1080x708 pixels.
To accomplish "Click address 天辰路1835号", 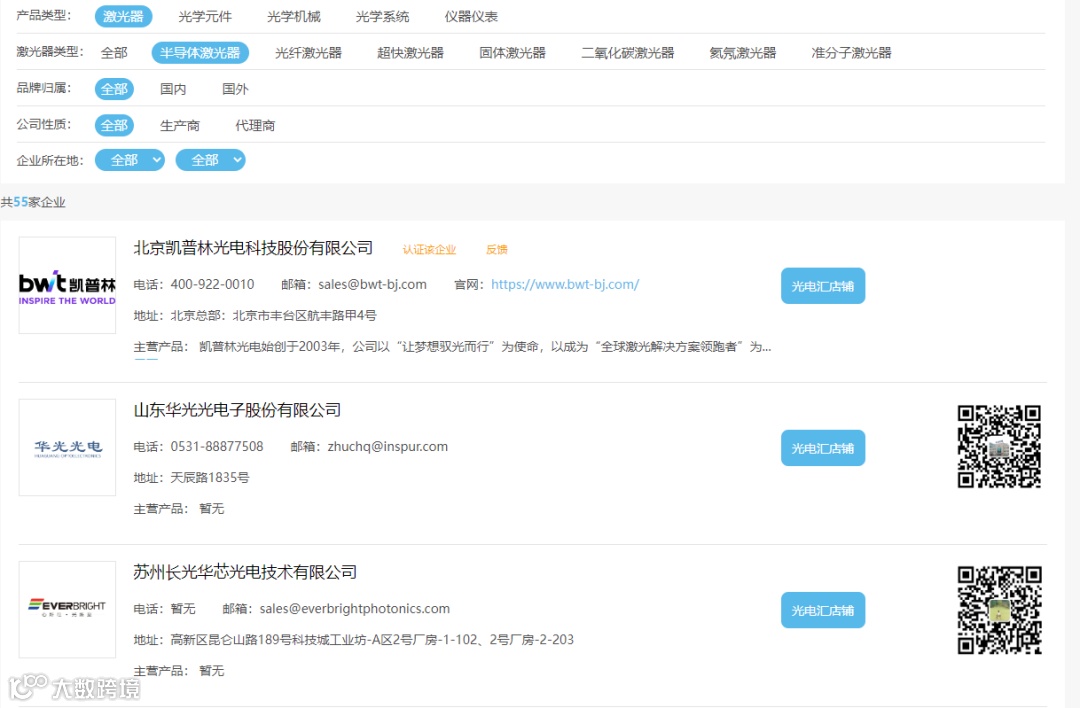I will [x=210, y=477].
